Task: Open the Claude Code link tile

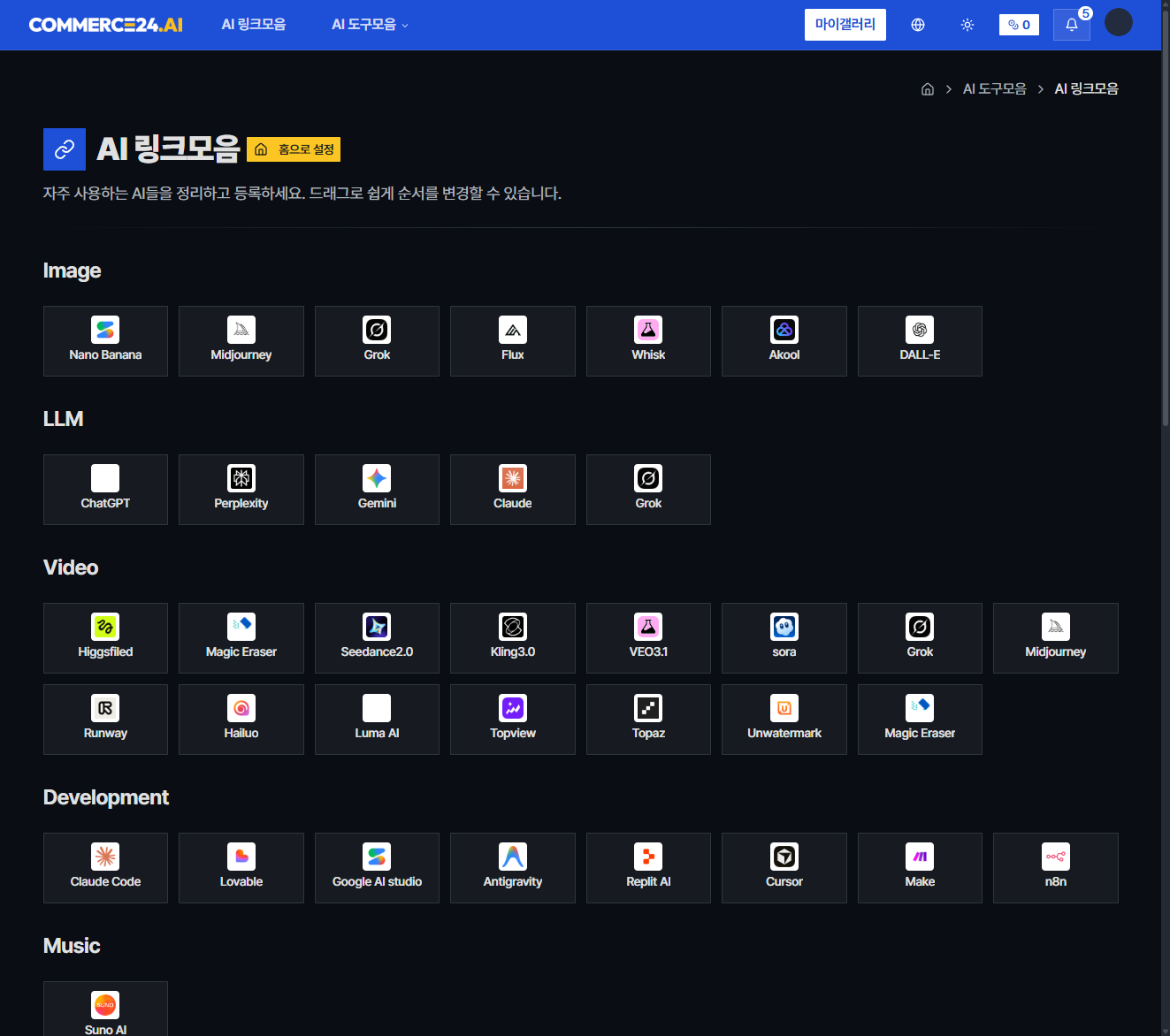Action: pos(105,868)
